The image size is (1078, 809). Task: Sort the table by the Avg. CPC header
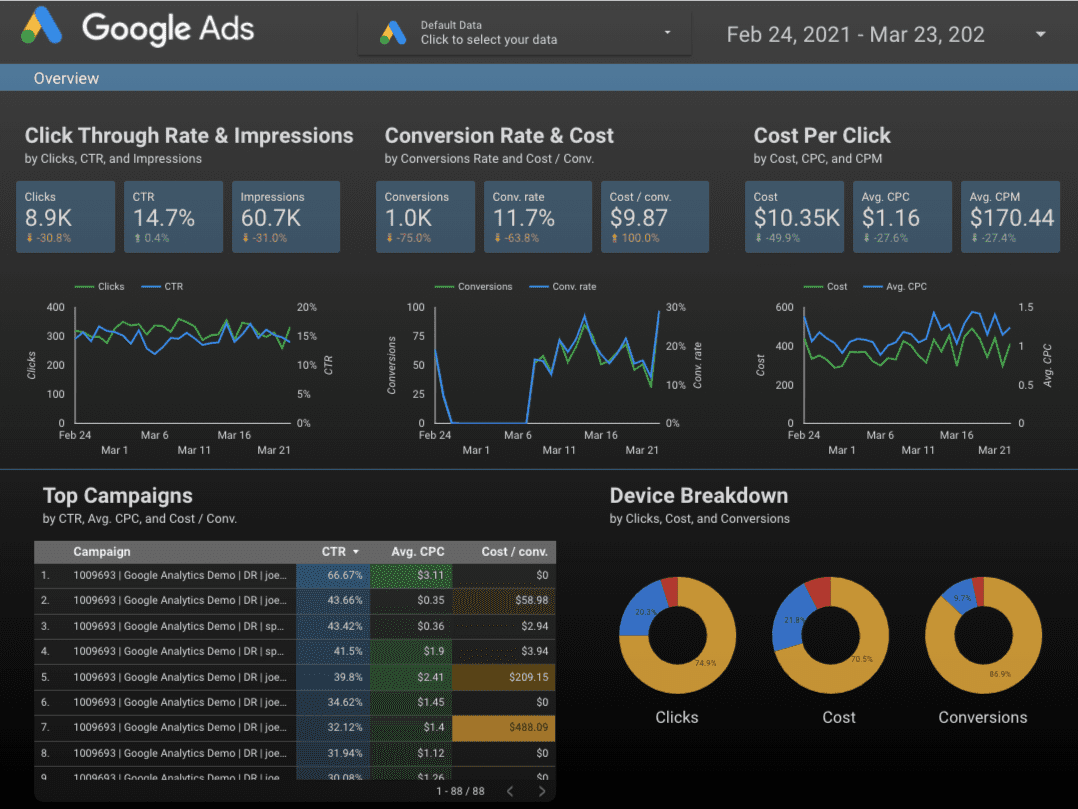418,552
